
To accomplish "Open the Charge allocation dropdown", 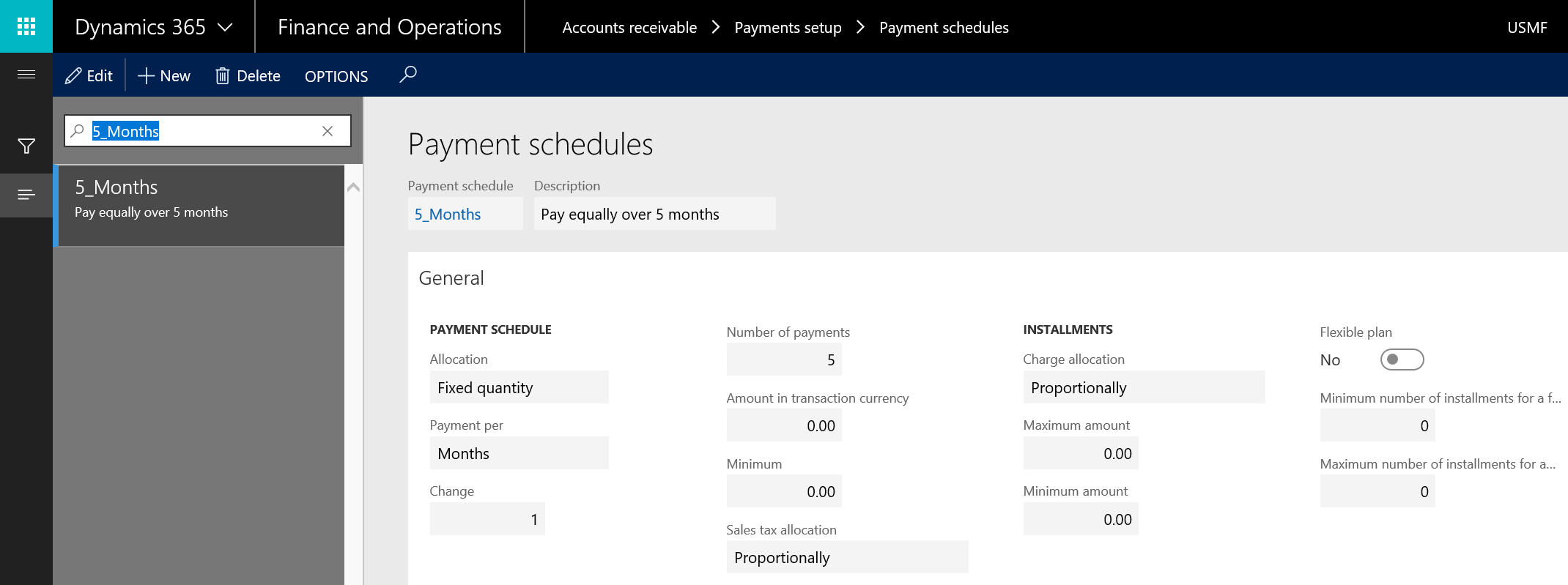I will [1144, 387].
